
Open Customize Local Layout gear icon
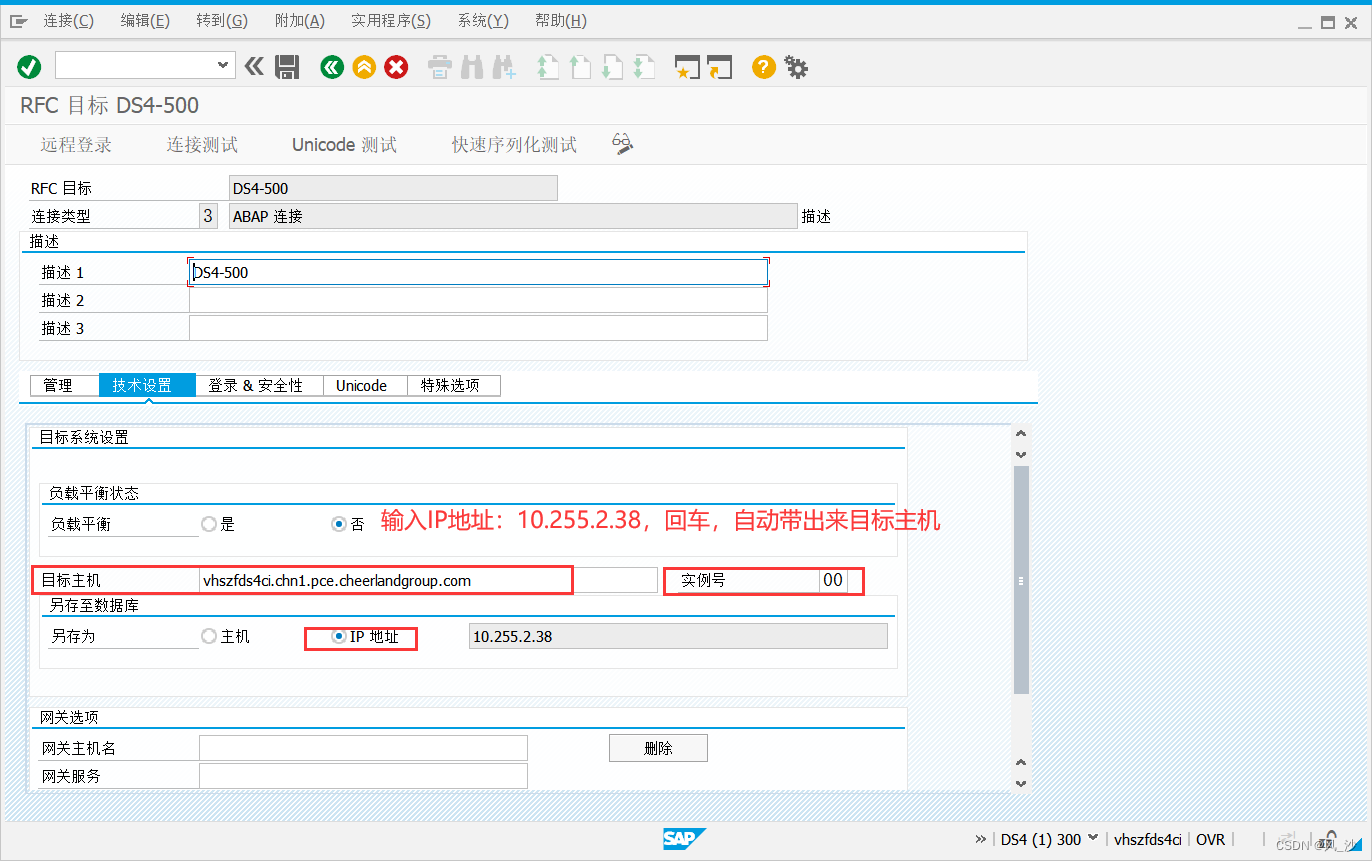(x=796, y=67)
